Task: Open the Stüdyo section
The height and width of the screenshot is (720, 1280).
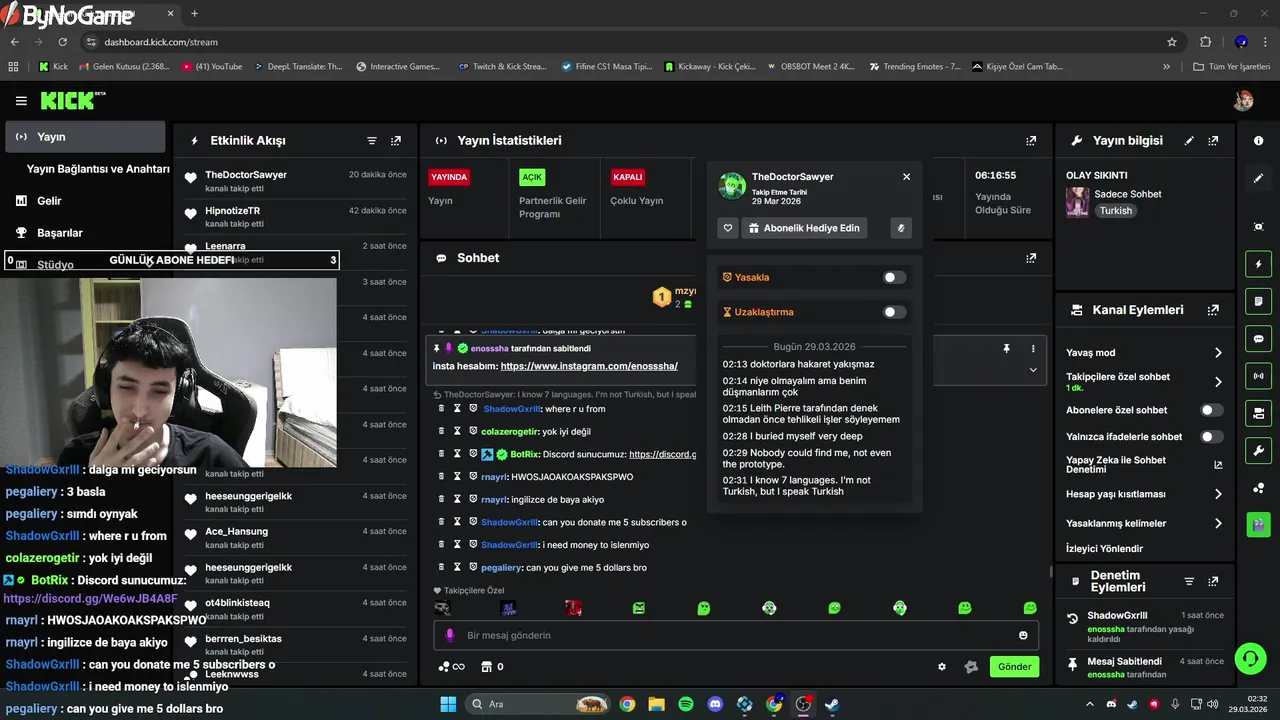Action: 55,265
